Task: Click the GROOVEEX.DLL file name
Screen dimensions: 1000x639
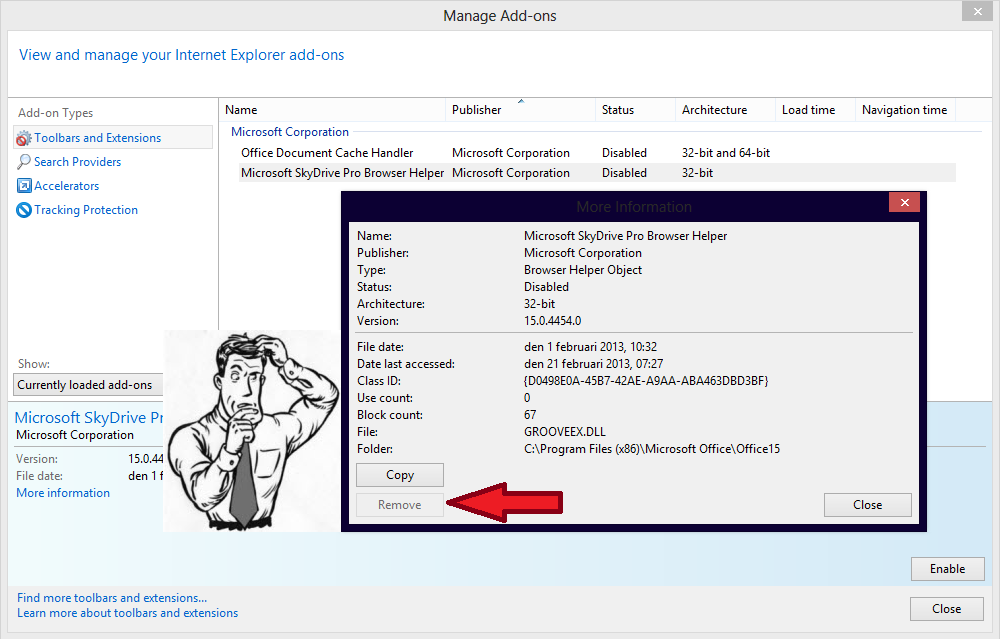Action: click(x=565, y=432)
